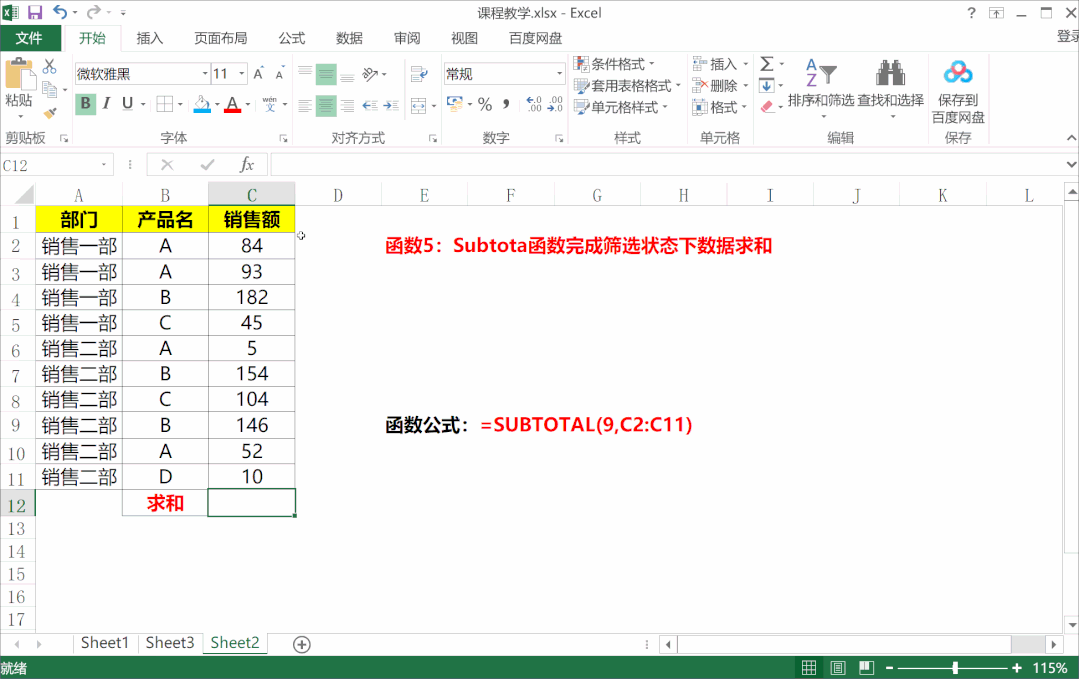Click the Format Painter brush icon
Viewport: 1079px width, 679px height.
click(x=50, y=112)
